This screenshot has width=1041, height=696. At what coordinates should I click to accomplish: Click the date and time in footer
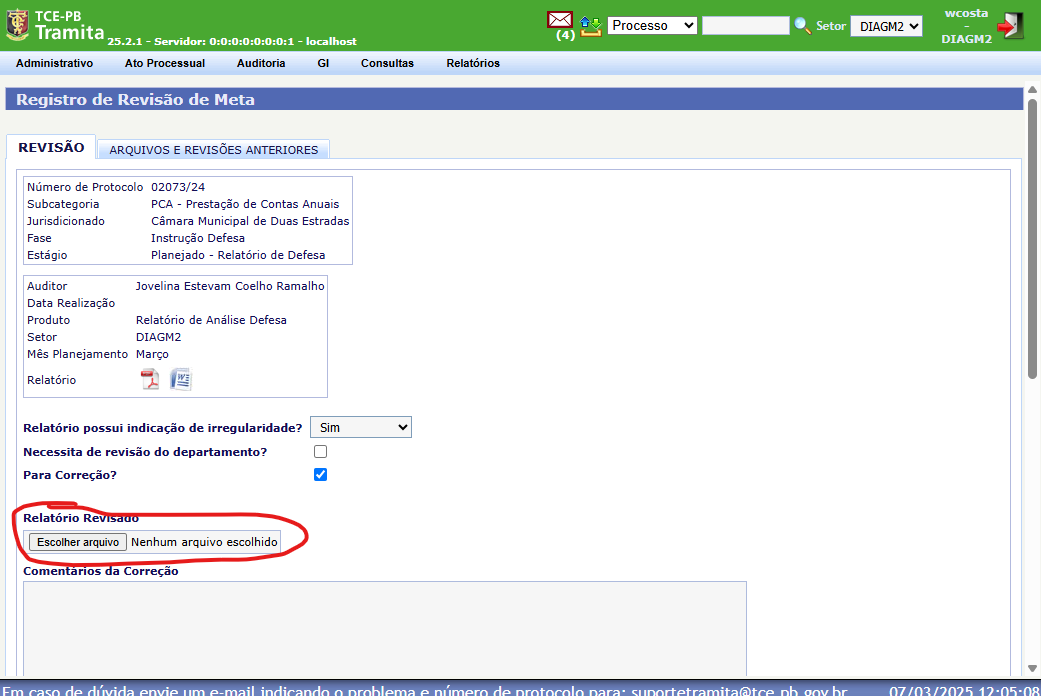pos(964,691)
